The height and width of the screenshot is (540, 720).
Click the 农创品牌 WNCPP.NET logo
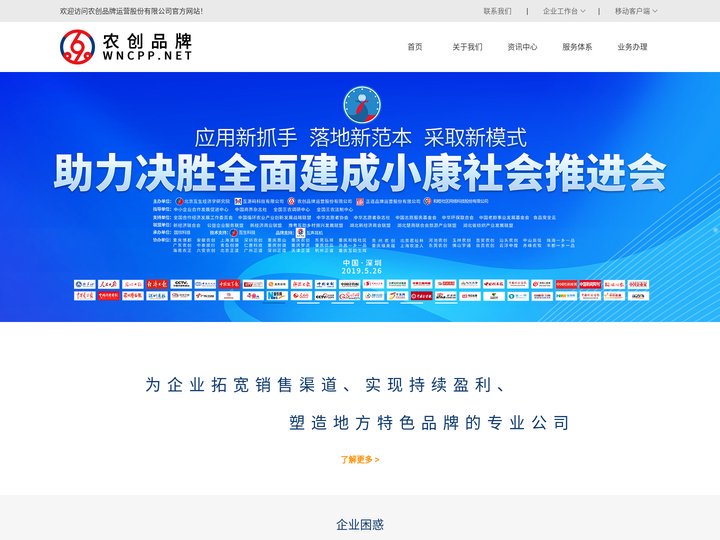(x=126, y=46)
